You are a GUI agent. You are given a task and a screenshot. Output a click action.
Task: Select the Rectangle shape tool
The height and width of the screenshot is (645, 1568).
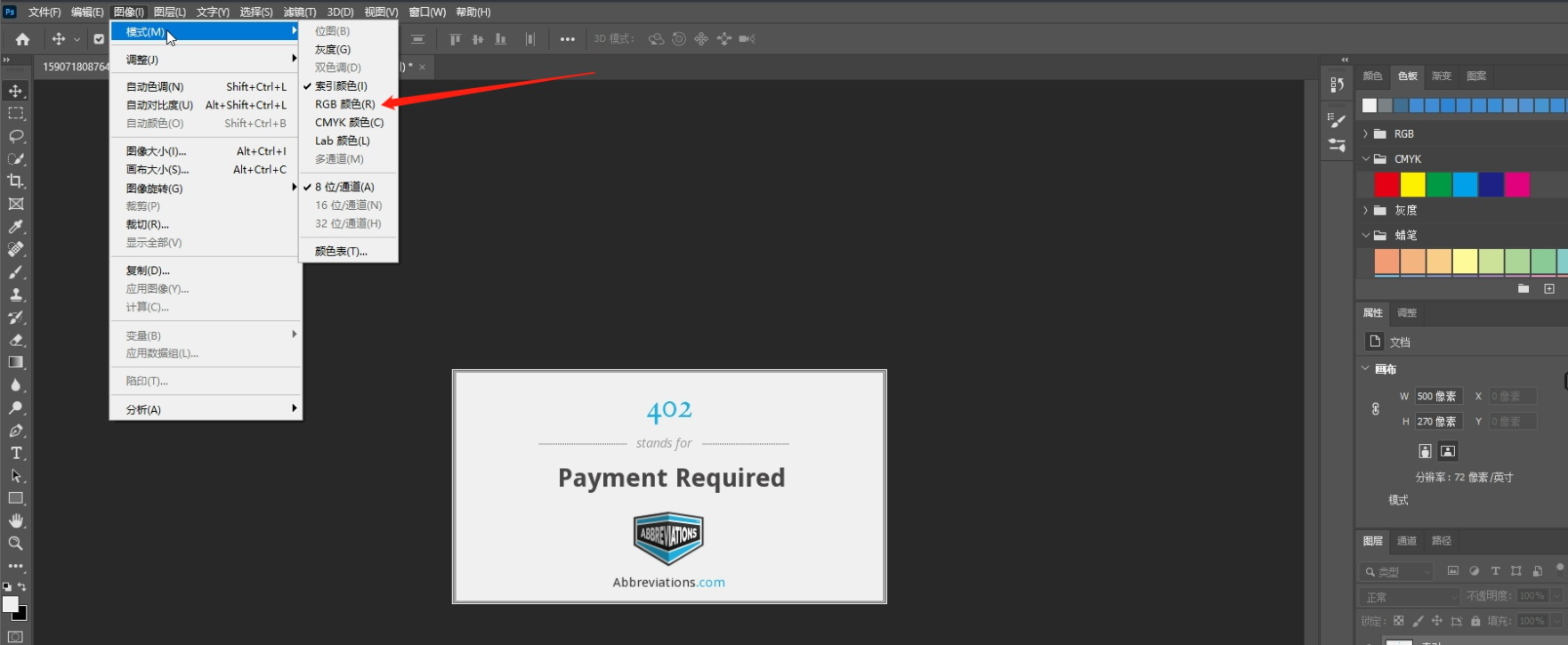pos(16,498)
